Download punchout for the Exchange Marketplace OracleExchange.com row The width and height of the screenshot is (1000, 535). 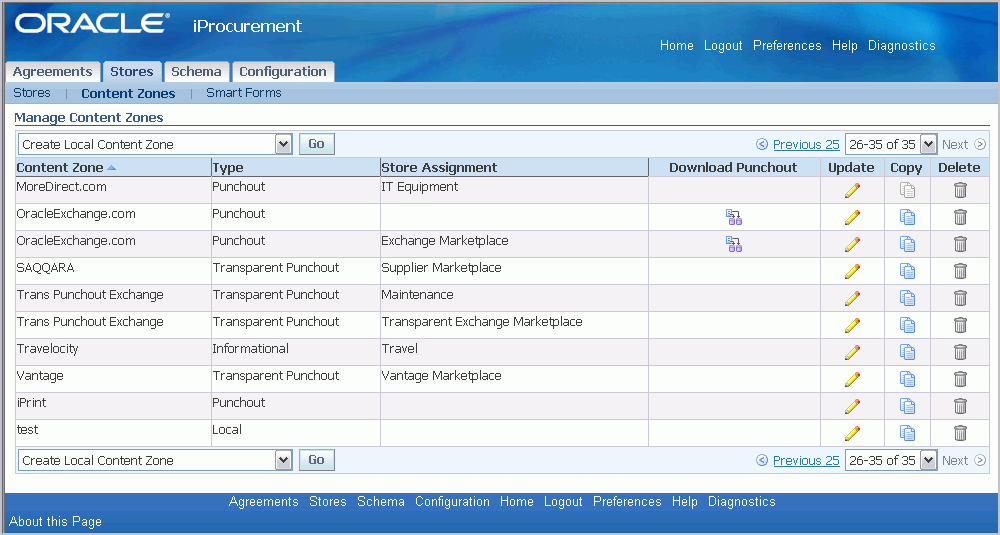point(734,244)
